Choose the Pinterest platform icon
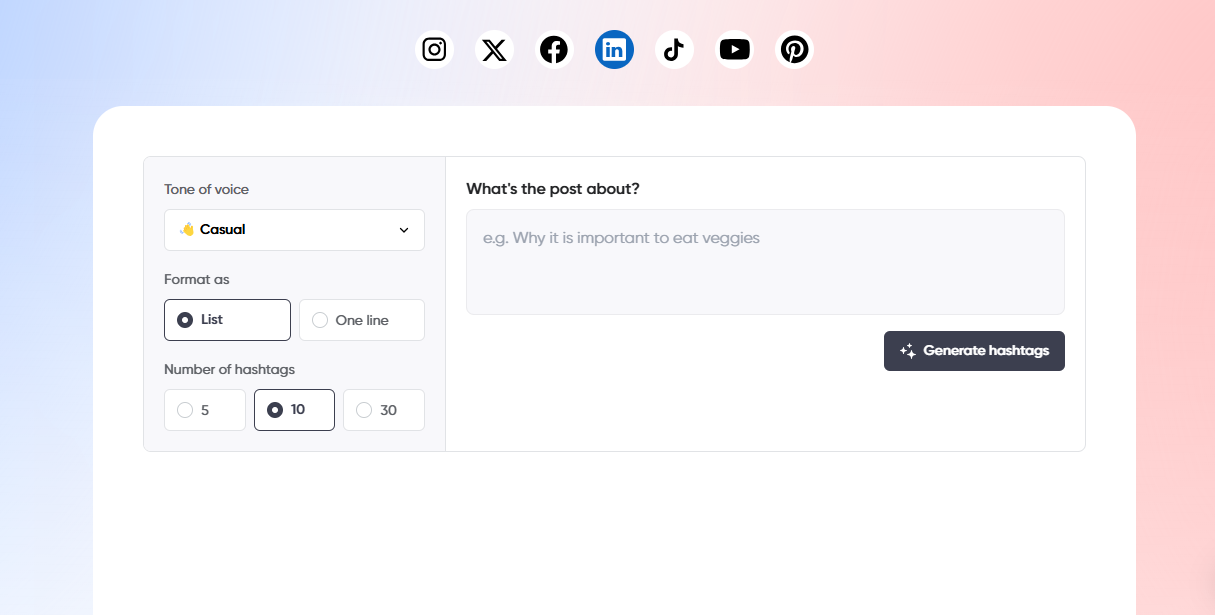 pos(794,49)
